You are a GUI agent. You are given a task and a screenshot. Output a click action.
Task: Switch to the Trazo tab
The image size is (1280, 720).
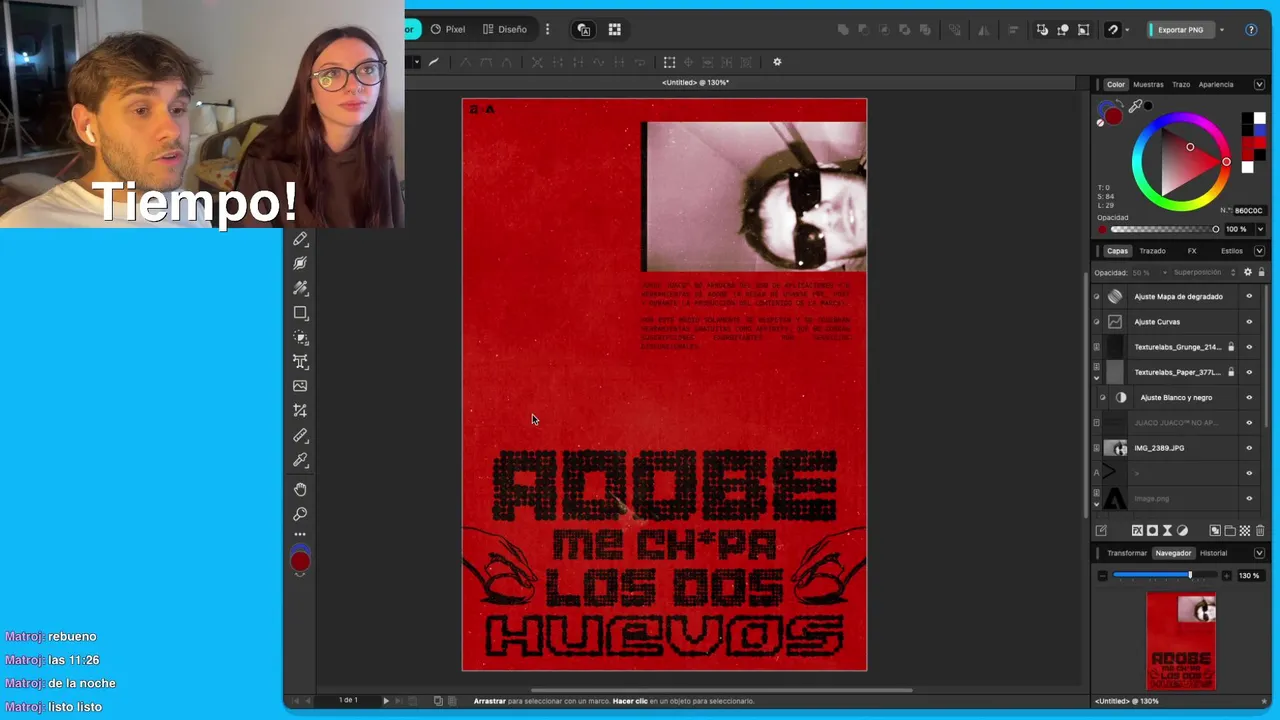[1181, 84]
